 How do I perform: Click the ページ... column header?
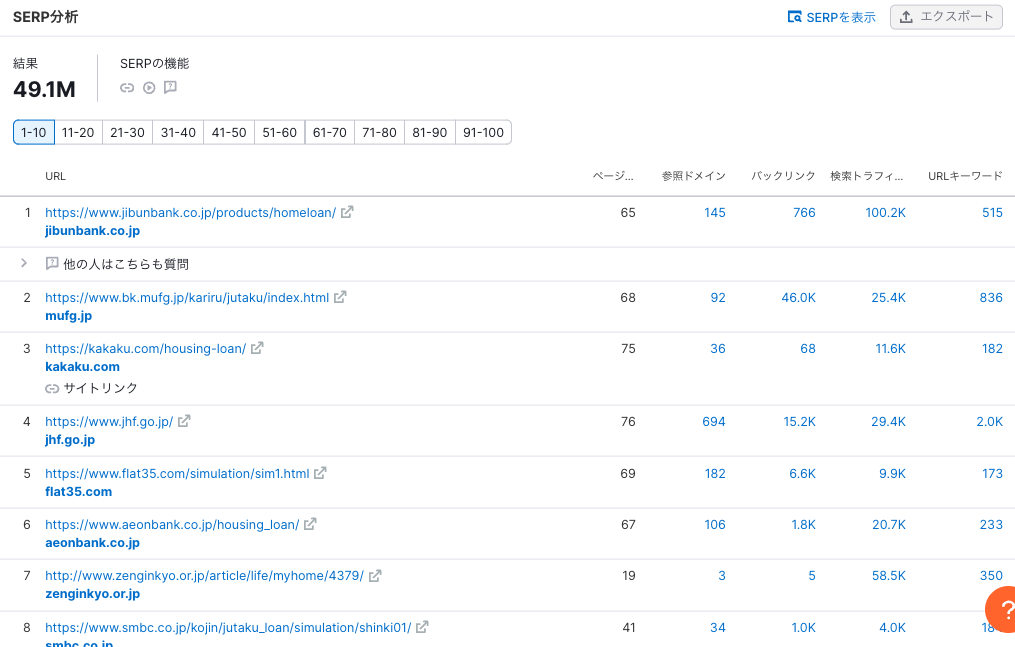tap(613, 176)
